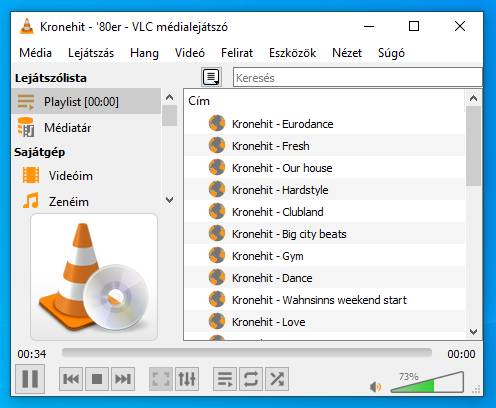Mute audio via speaker icon
The image size is (496, 408).
tap(375, 387)
